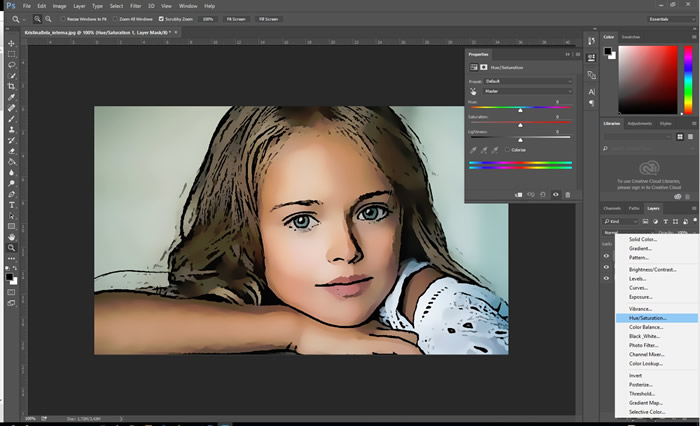Hide the topmost layer using its eye icon
The height and width of the screenshot is (426, 700).
click(x=606, y=256)
